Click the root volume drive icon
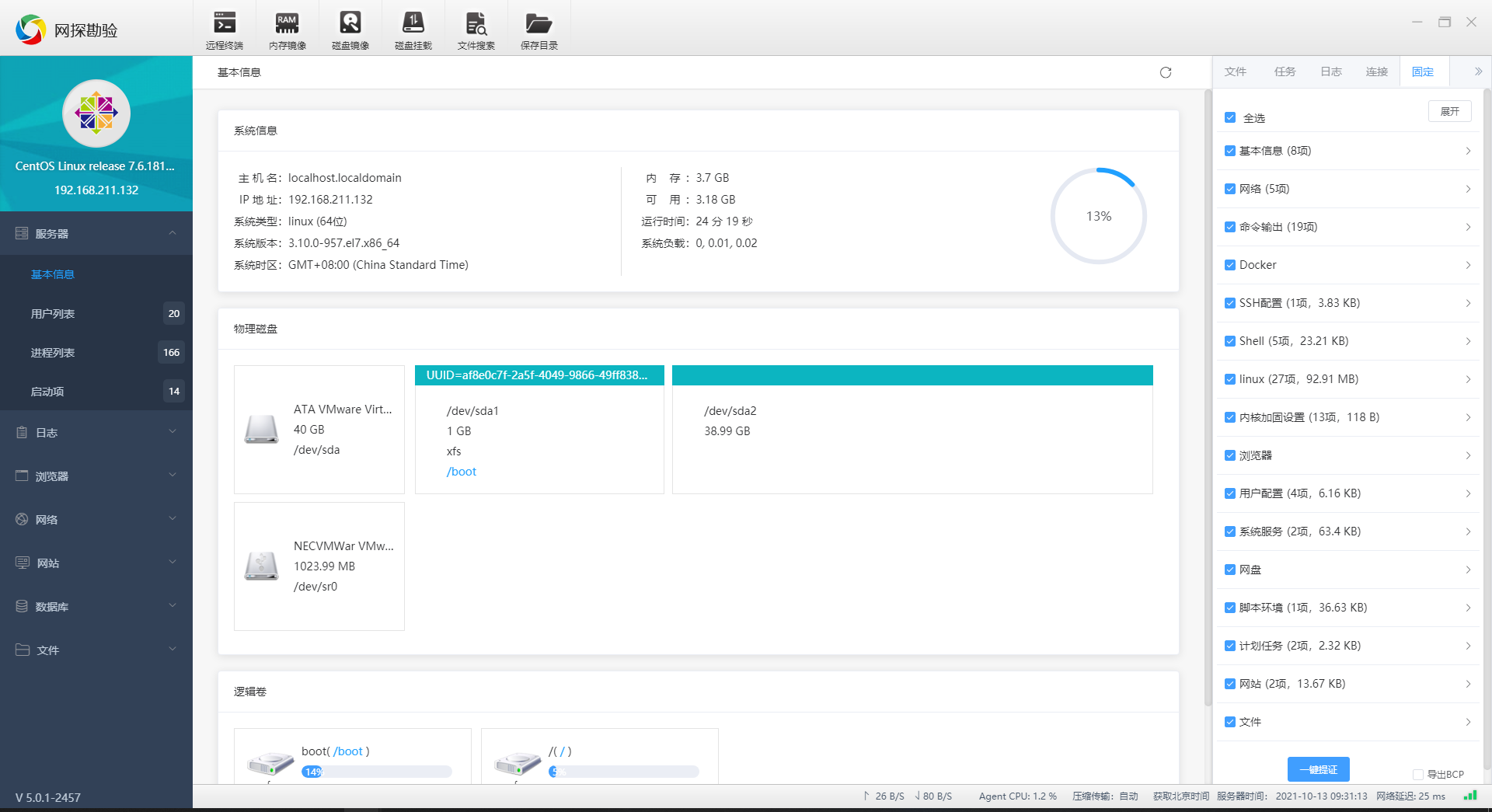Image resolution: width=1492 pixels, height=812 pixels. coord(518,764)
